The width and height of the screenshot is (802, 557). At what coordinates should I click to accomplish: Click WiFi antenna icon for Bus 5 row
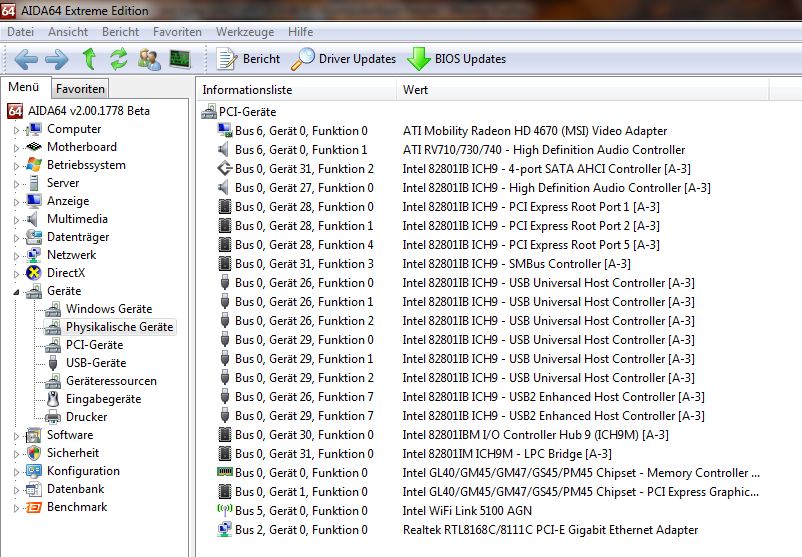pos(225,510)
